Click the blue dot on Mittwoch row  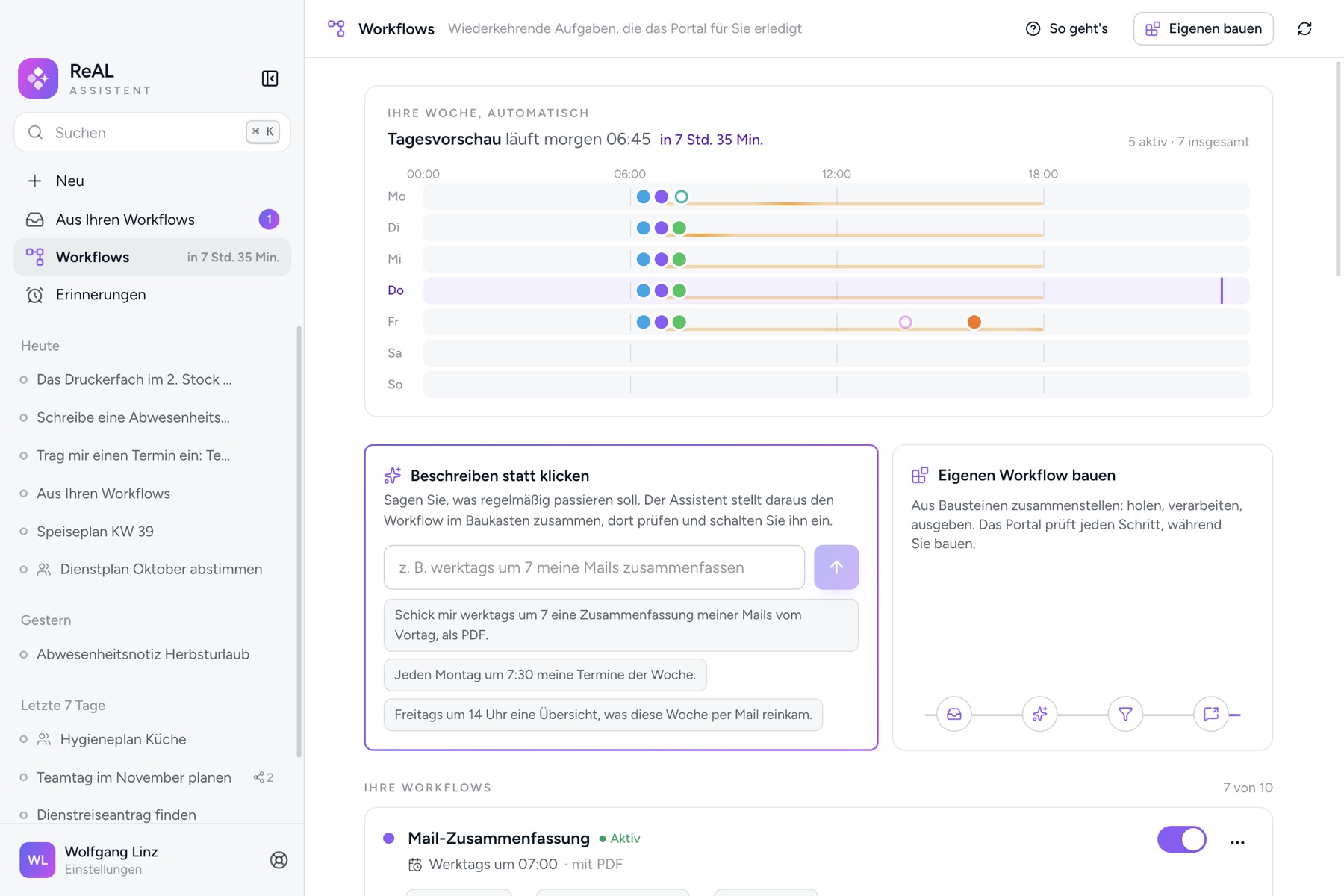(643, 259)
